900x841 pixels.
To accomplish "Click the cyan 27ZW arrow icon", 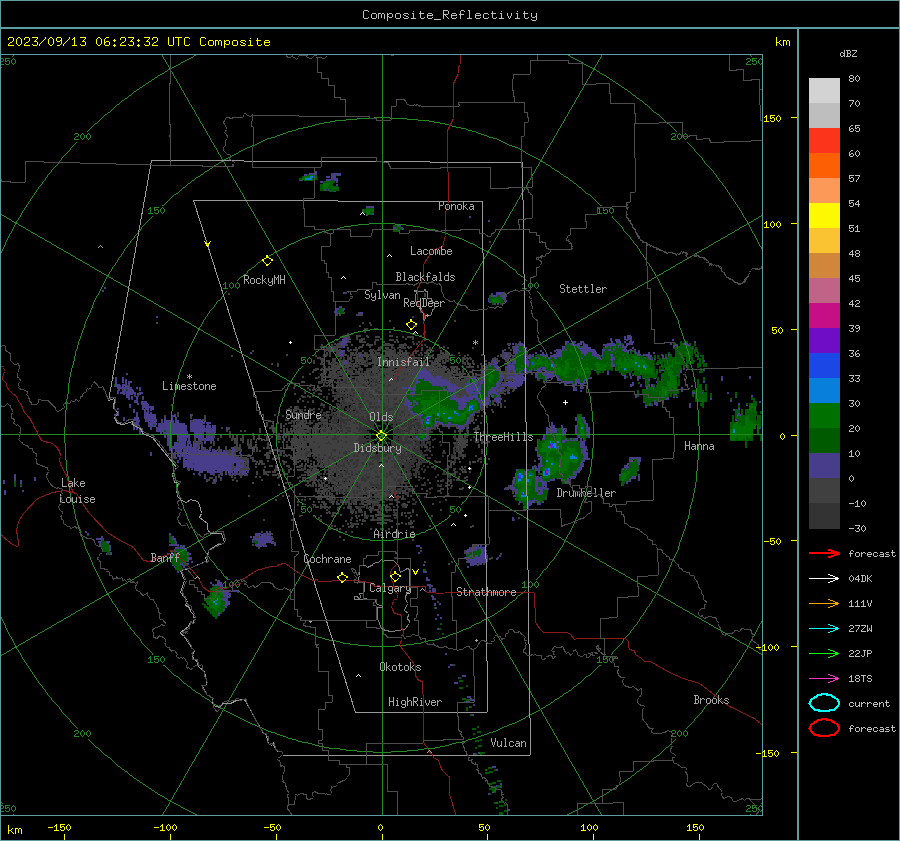I will point(824,629).
